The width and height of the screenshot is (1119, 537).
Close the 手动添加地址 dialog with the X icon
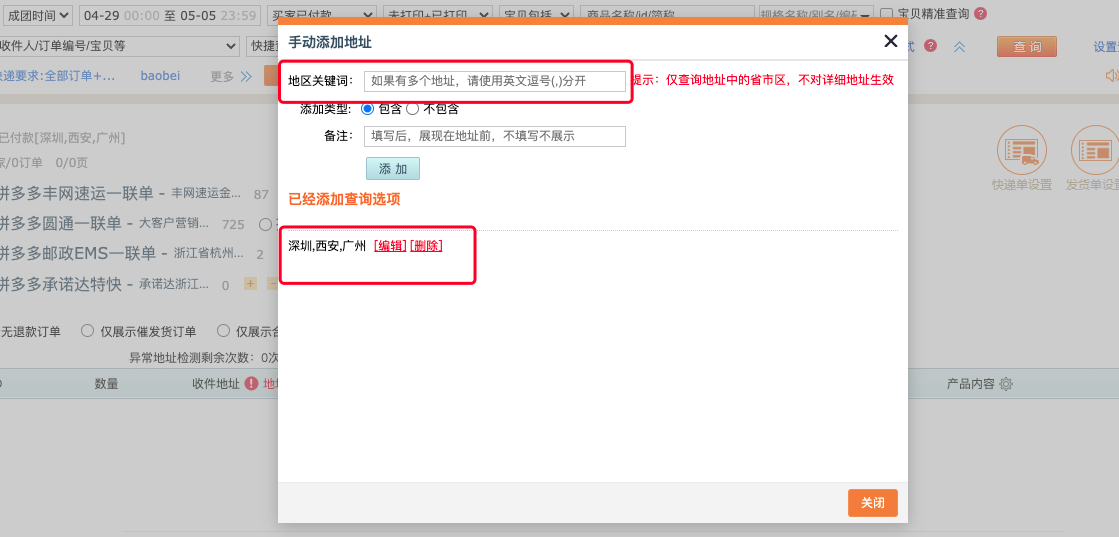click(x=891, y=41)
